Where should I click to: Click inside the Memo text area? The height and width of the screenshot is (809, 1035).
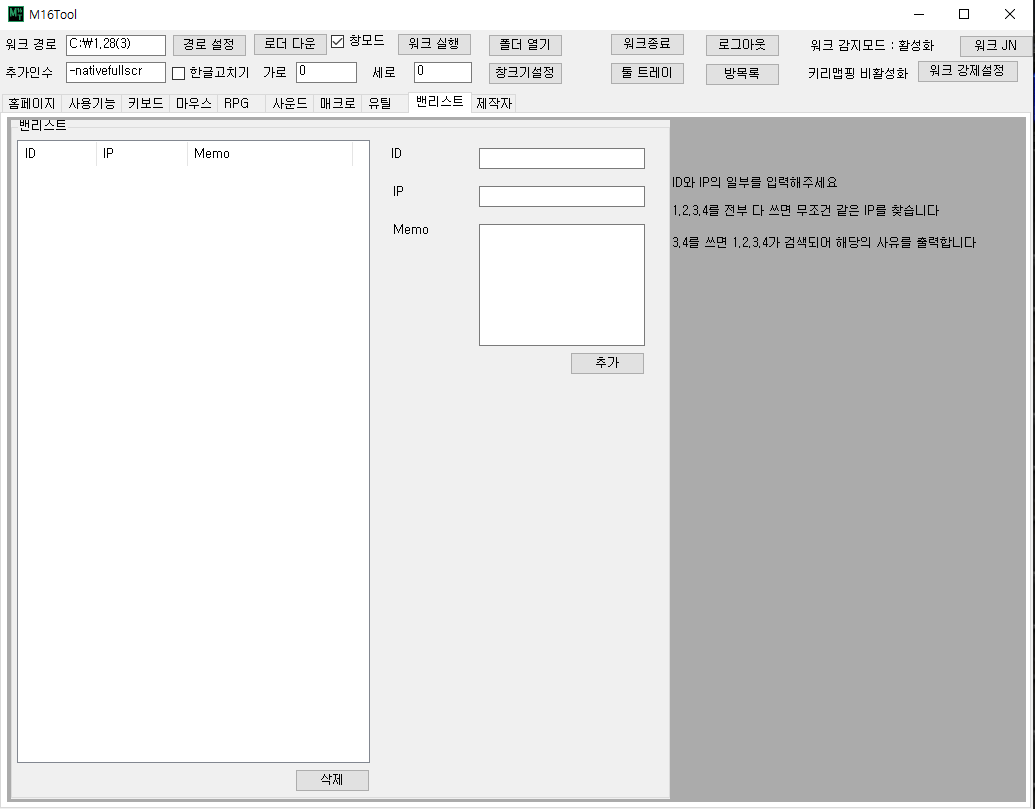(561, 285)
